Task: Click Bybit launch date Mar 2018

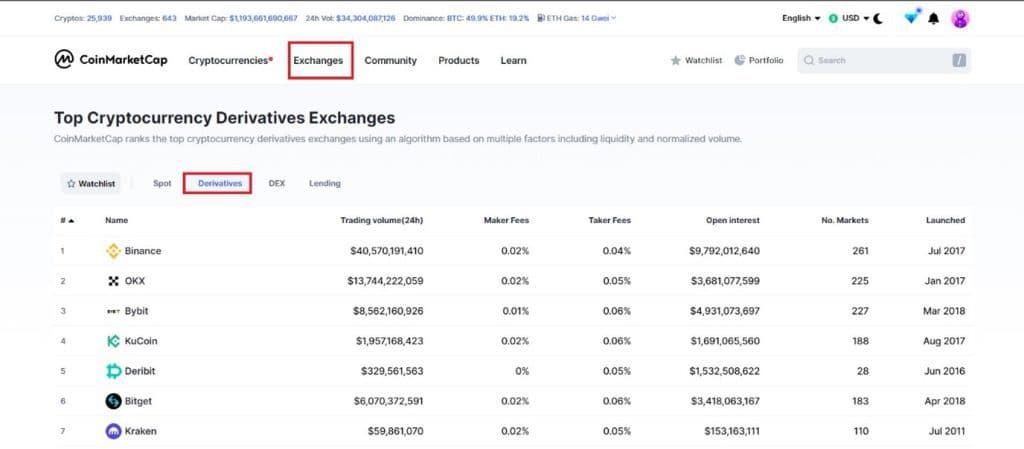Action: point(944,311)
